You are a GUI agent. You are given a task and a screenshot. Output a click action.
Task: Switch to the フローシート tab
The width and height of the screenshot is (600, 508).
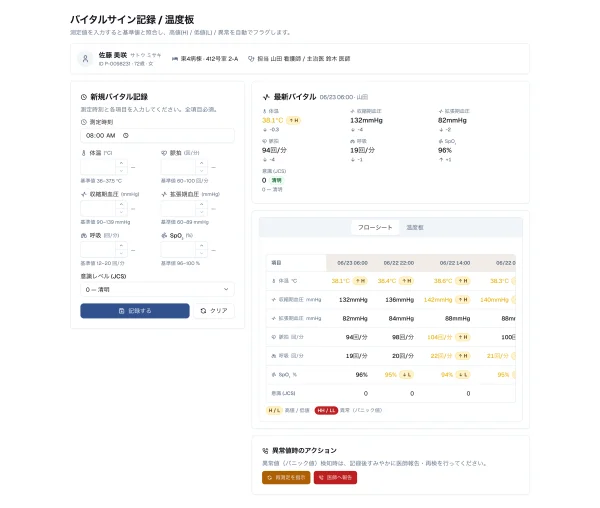[x=375, y=227]
